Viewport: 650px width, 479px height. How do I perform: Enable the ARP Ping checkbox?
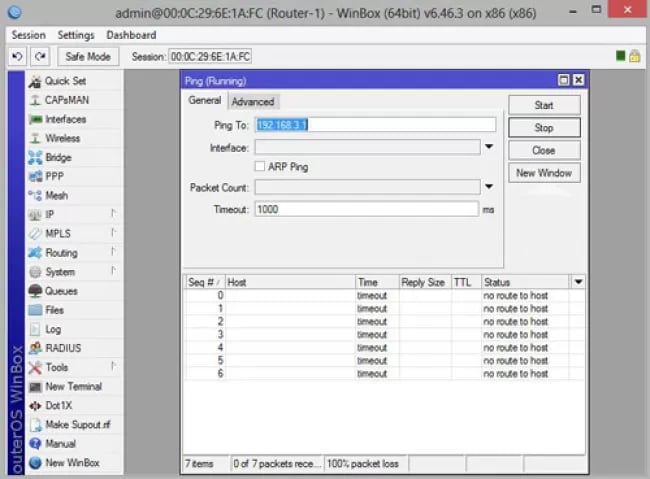coord(260,167)
